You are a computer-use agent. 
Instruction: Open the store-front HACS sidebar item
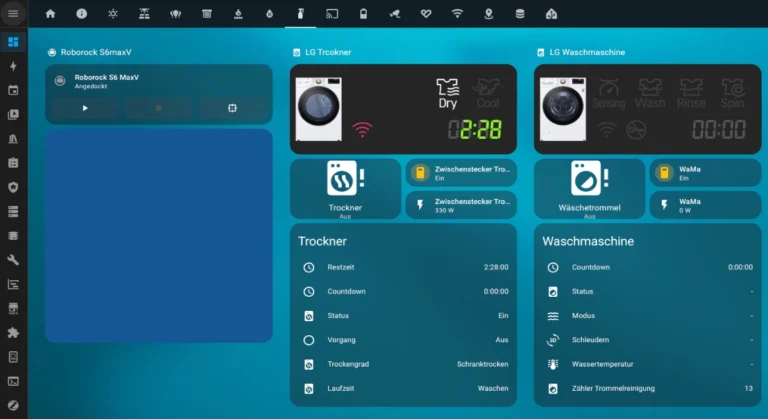[x=13, y=308]
